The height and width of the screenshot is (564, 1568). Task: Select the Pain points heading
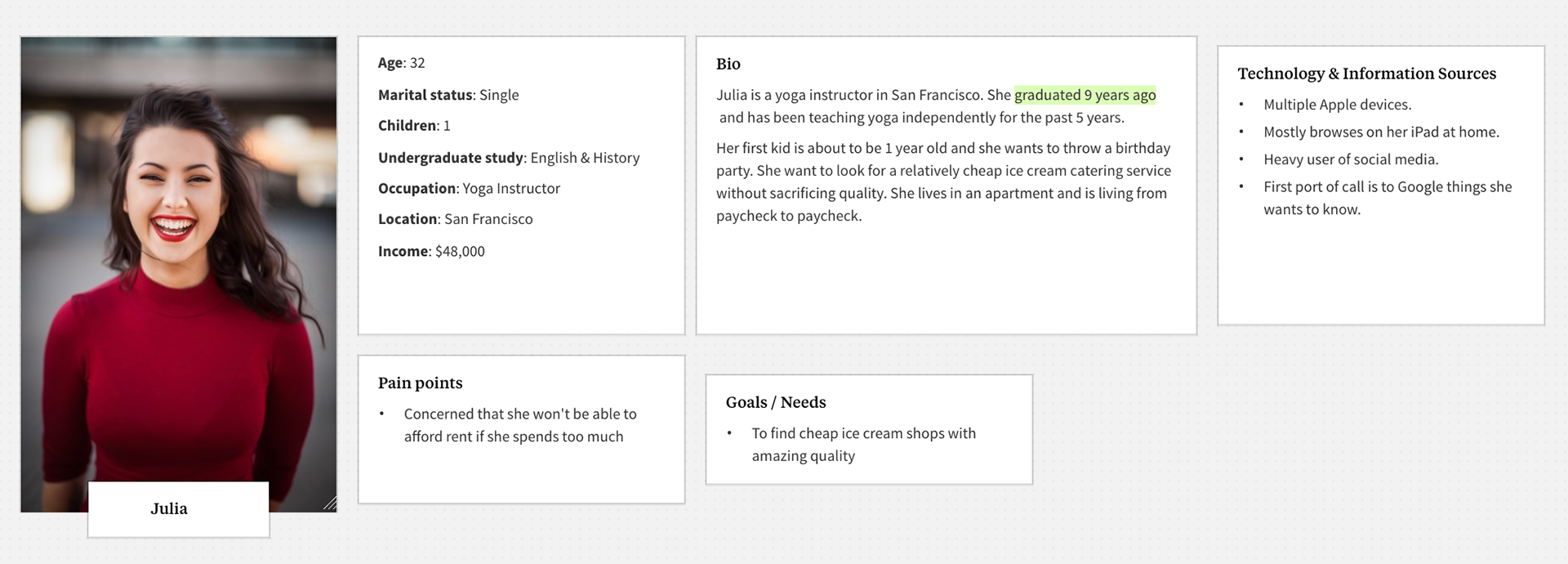(420, 383)
